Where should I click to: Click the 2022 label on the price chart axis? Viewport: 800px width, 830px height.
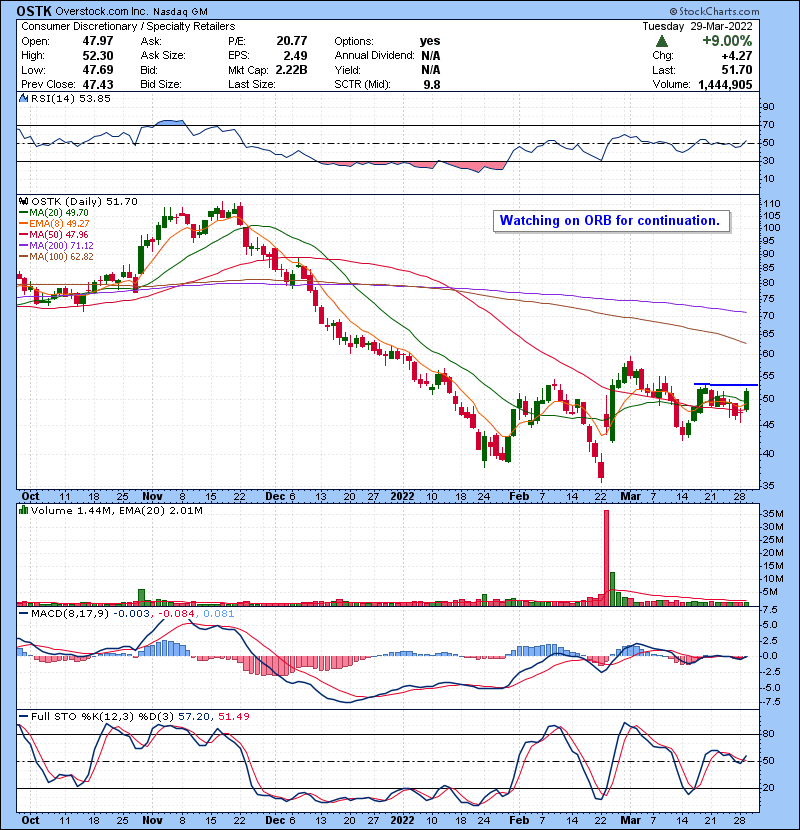tap(402, 497)
